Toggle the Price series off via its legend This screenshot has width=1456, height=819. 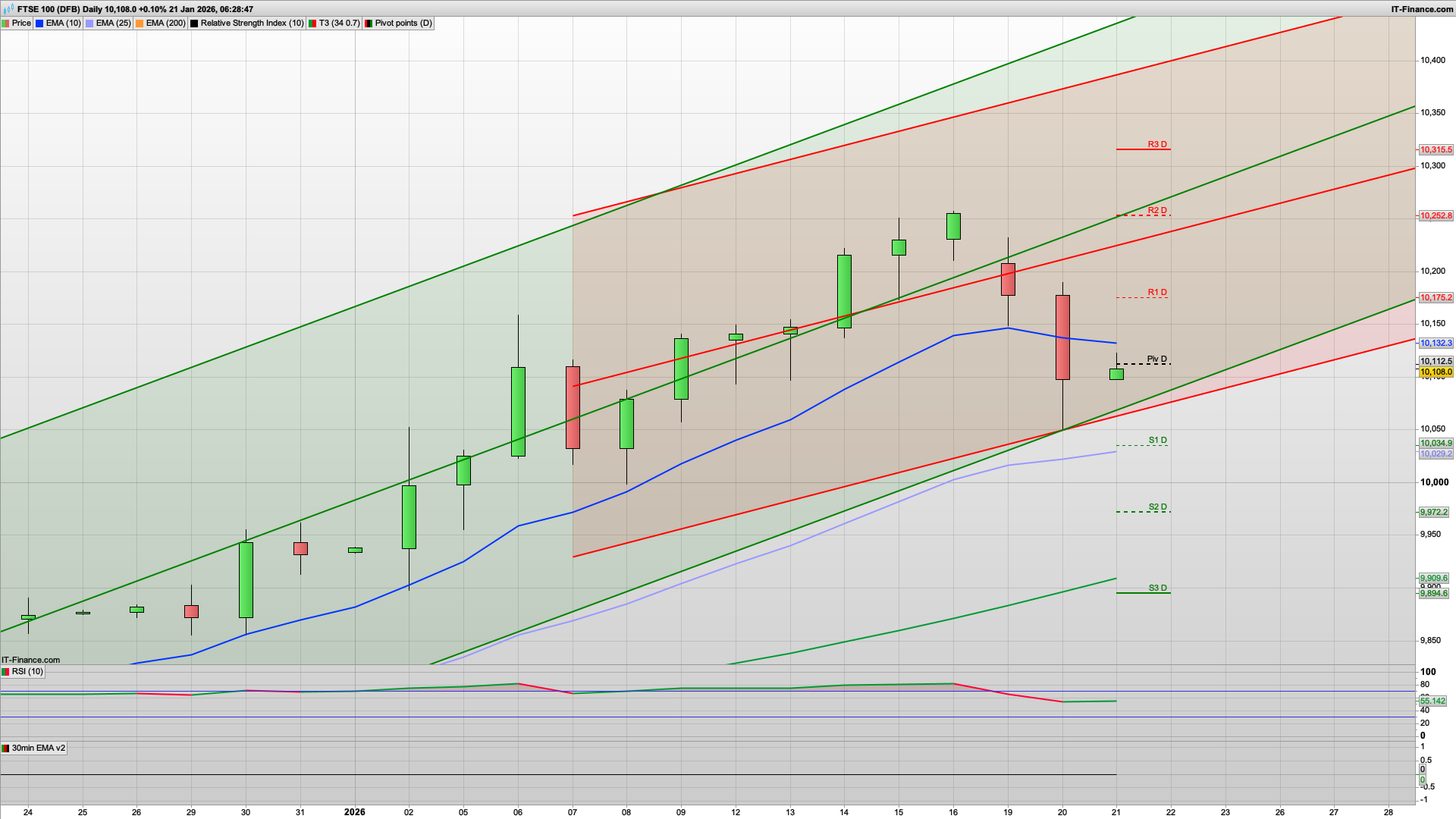(8, 23)
